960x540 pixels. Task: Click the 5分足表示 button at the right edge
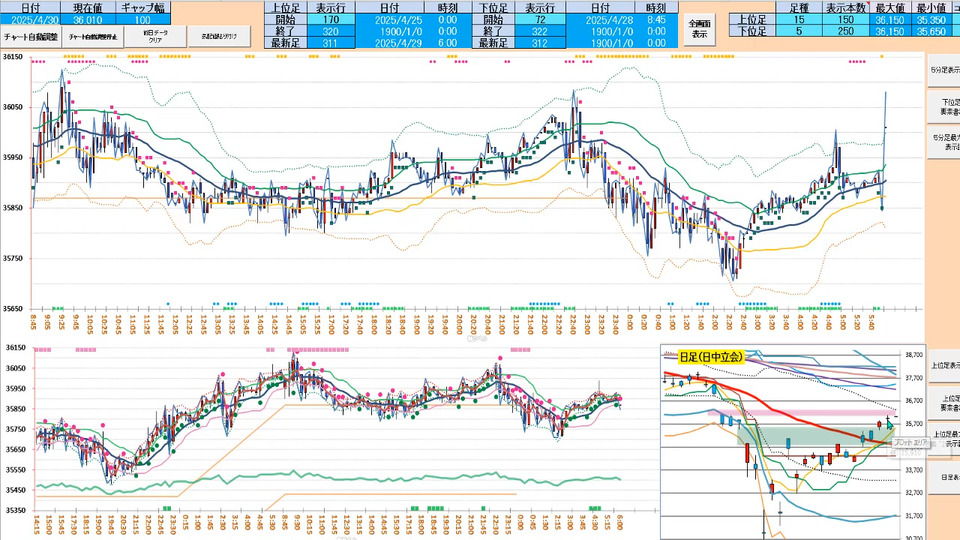(x=943, y=70)
